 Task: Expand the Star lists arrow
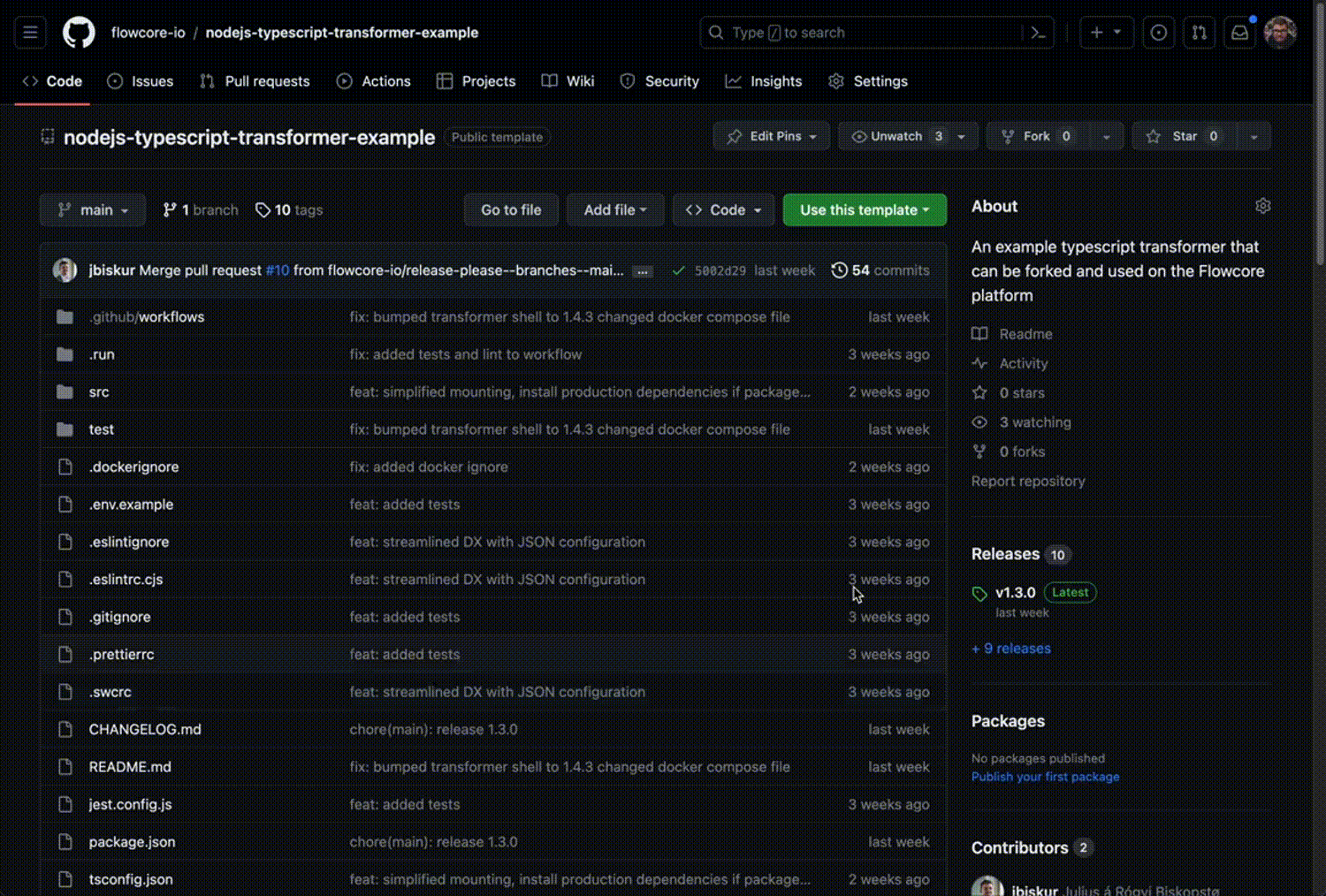[x=1254, y=136]
